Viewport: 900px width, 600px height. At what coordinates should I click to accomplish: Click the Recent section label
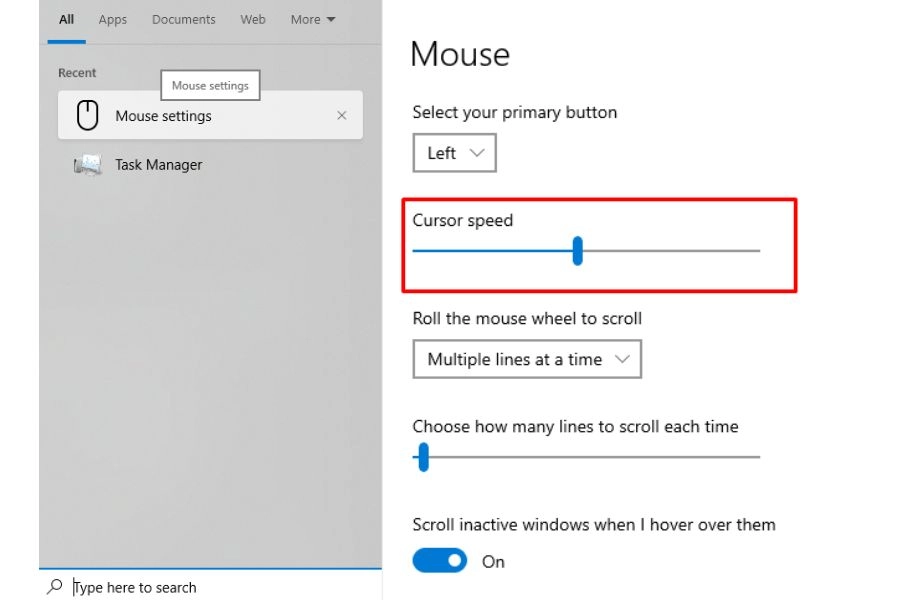point(77,73)
